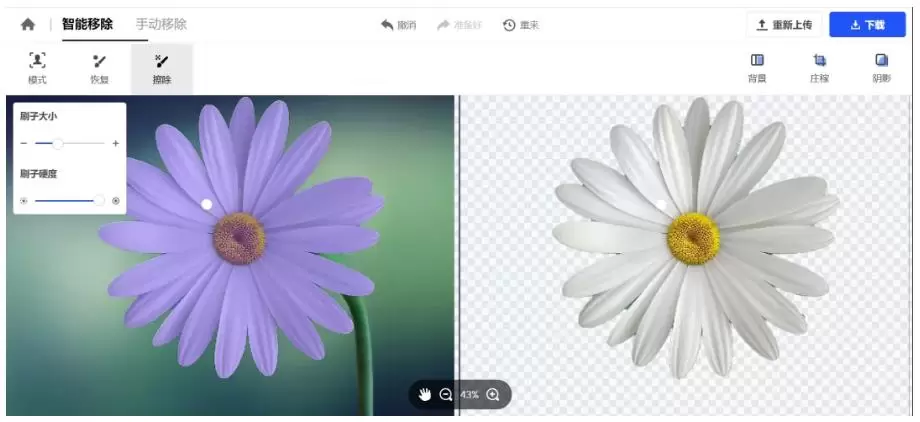Click the 刷子硬度 slider track
The width and height of the screenshot is (920, 422).
tap(69, 201)
